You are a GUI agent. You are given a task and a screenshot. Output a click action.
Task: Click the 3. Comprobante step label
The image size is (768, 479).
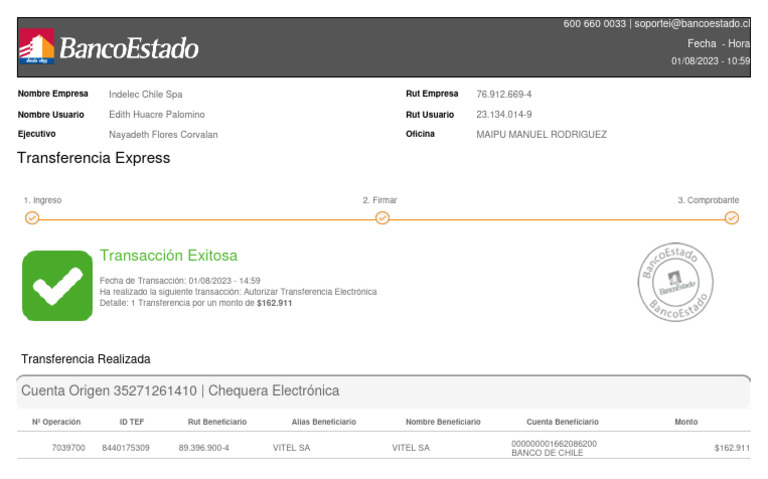coord(708,200)
